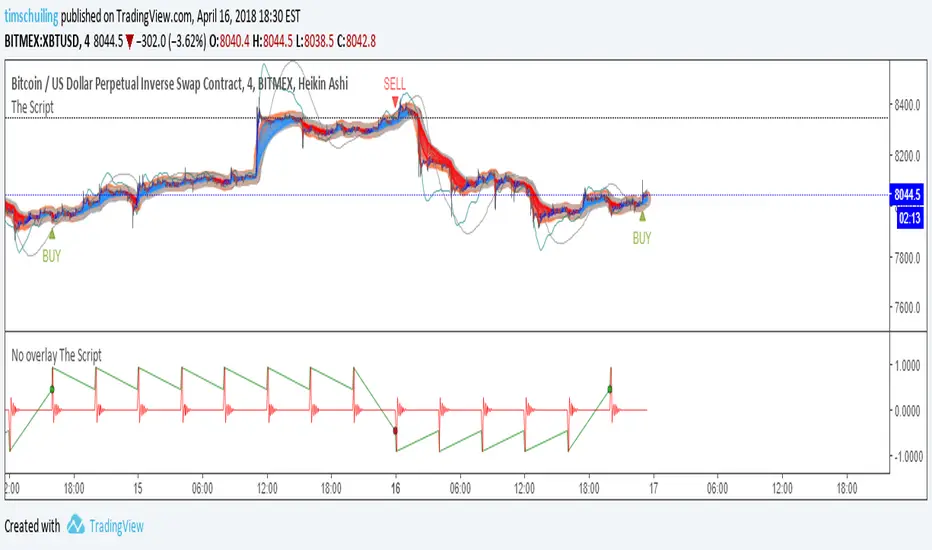Click the H:8044.5 high value
The image size is (932, 550).
[x=272, y=41]
